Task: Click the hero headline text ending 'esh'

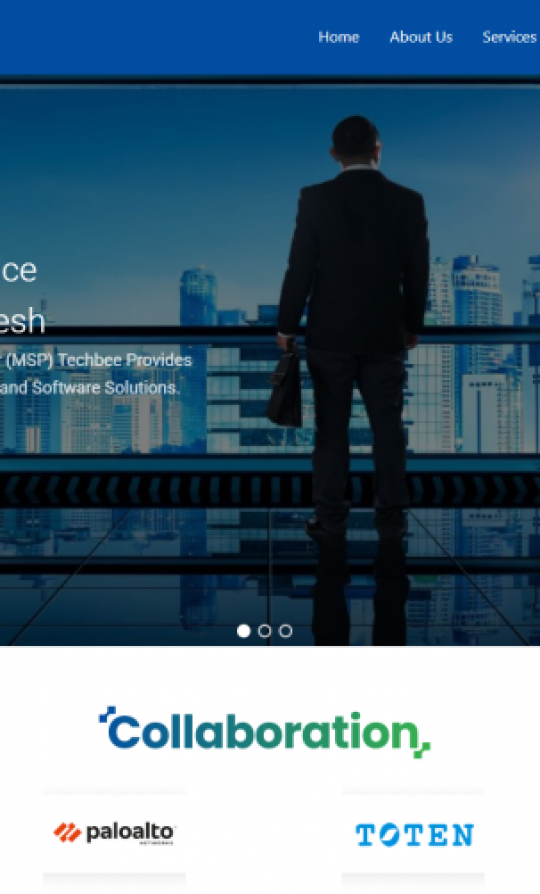Action: point(22,320)
